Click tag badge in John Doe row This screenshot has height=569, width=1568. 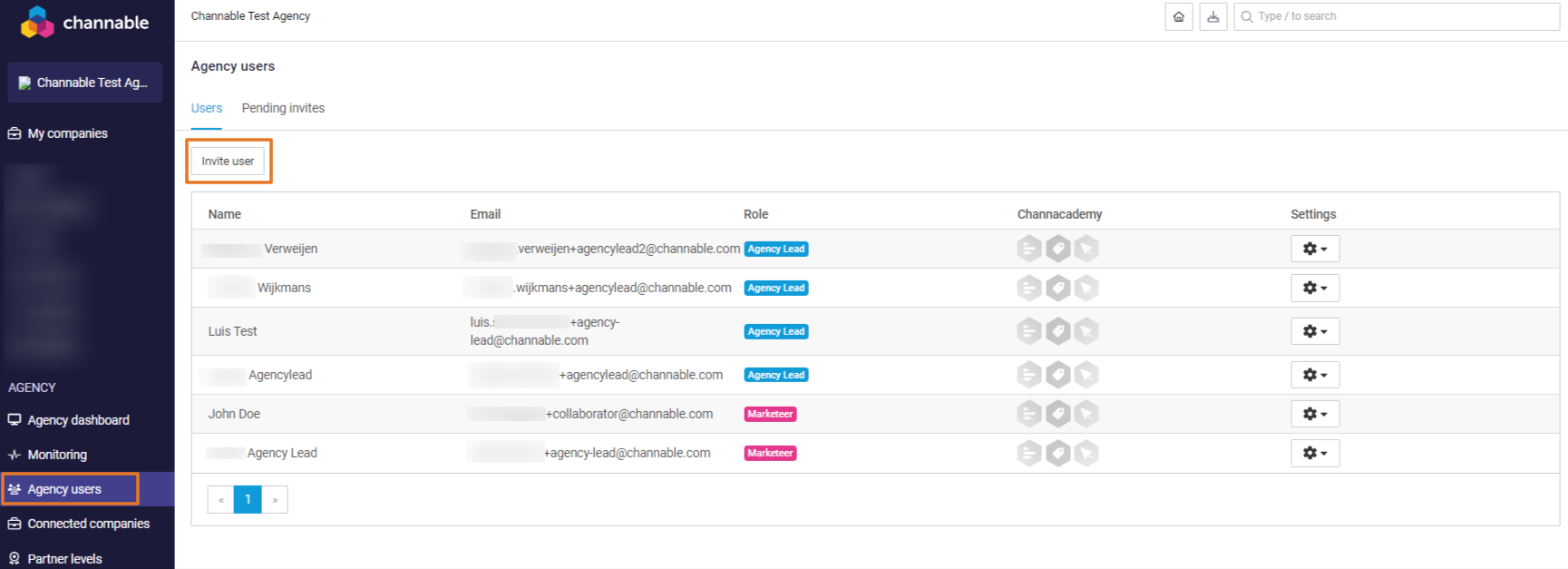[1058, 414]
